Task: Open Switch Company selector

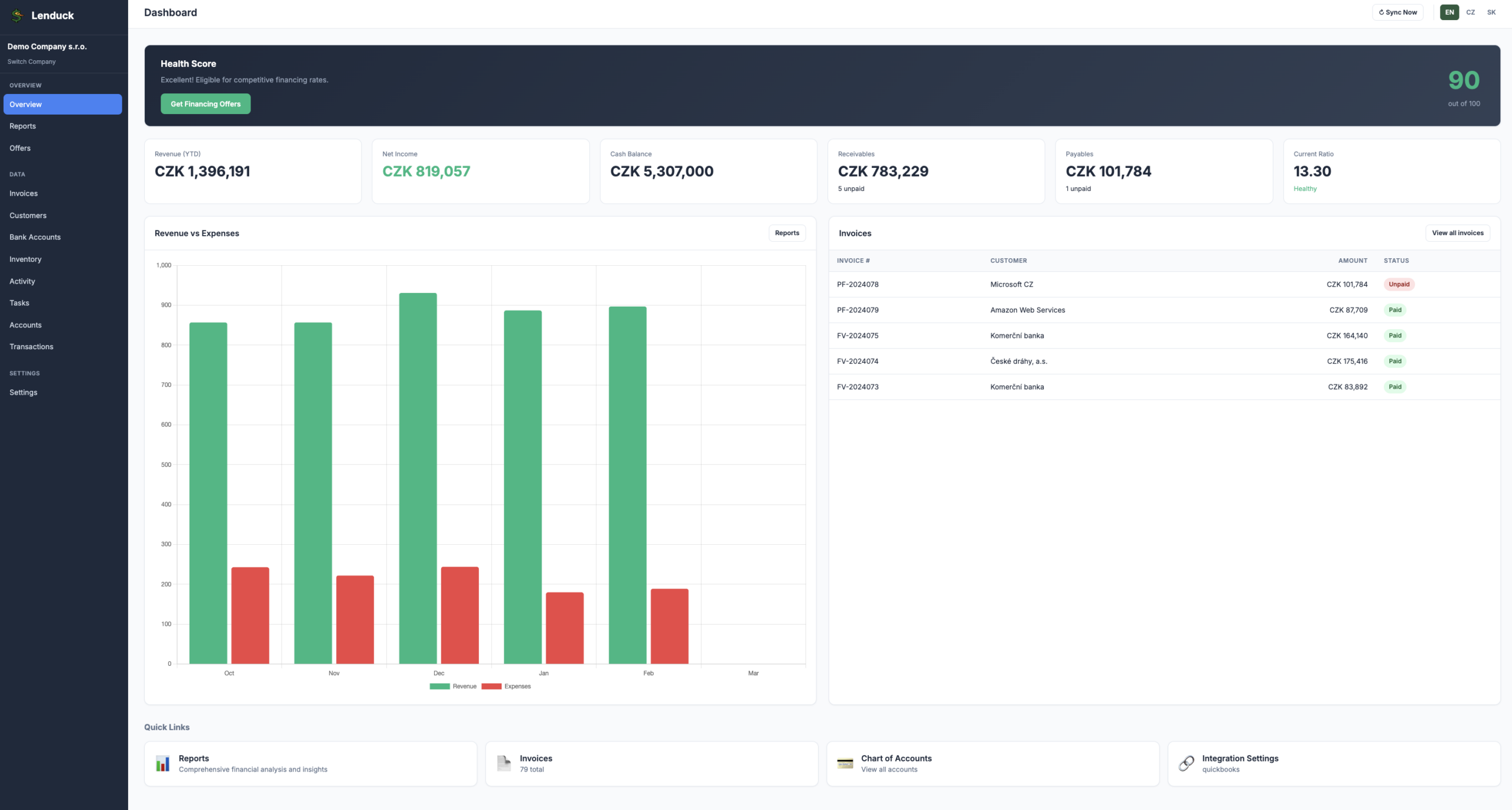Action: point(31,61)
